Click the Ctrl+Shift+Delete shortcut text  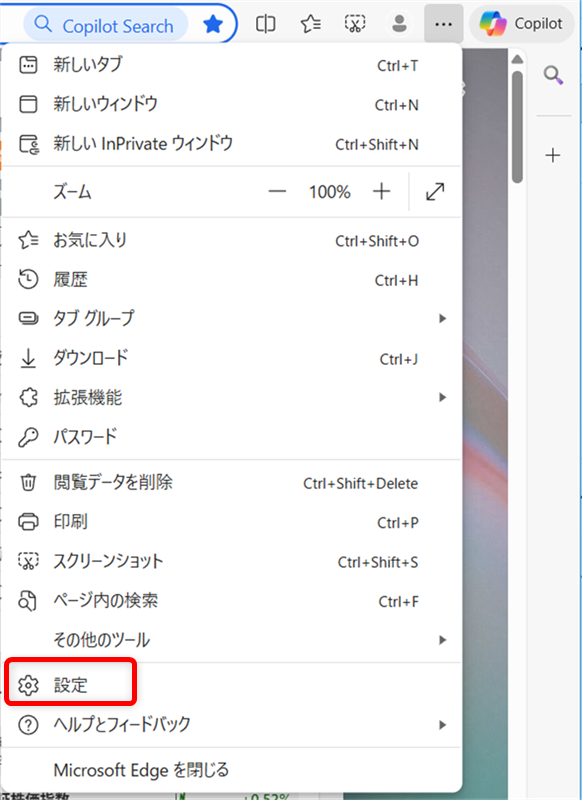point(361,483)
